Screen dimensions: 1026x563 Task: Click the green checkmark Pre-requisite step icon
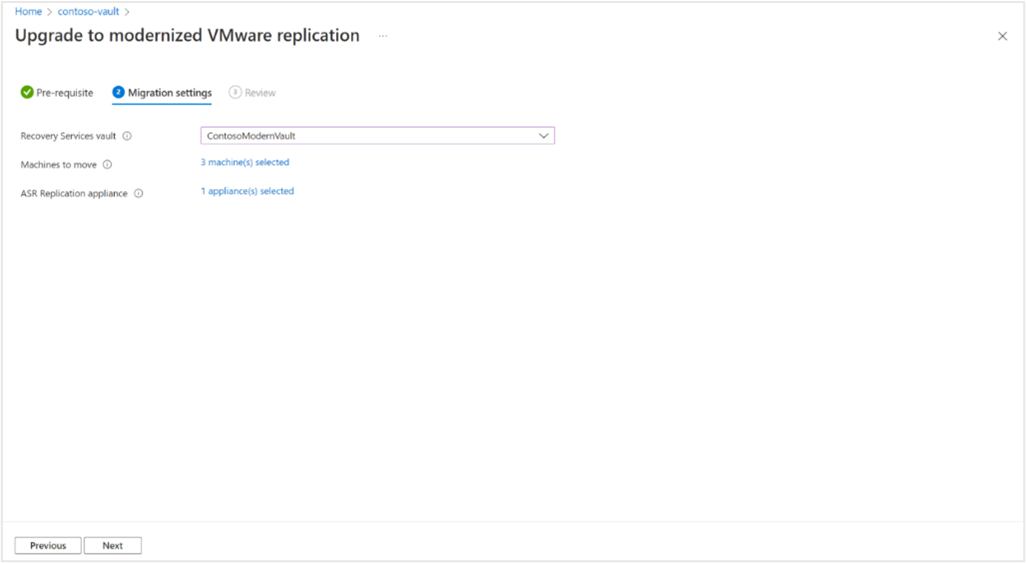27,92
